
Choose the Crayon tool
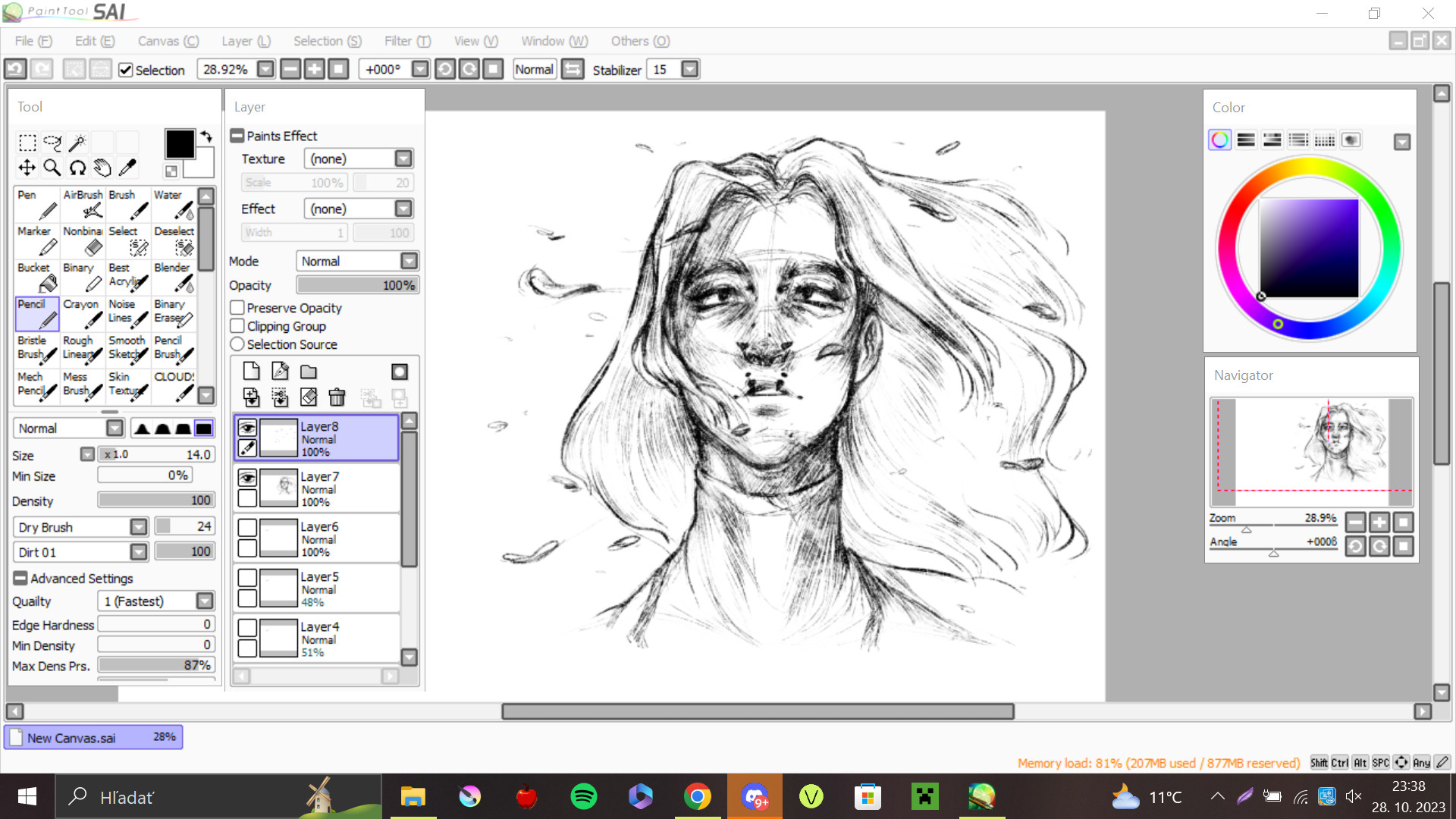(x=83, y=313)
